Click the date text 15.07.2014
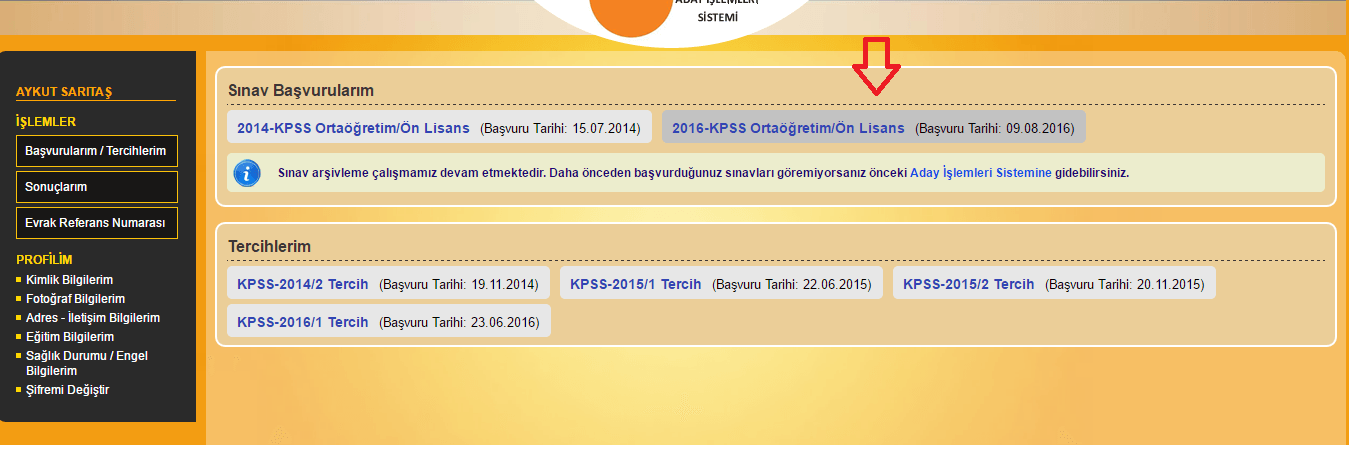This screenshot has width=1349, height=460. [x=604, y=129]
